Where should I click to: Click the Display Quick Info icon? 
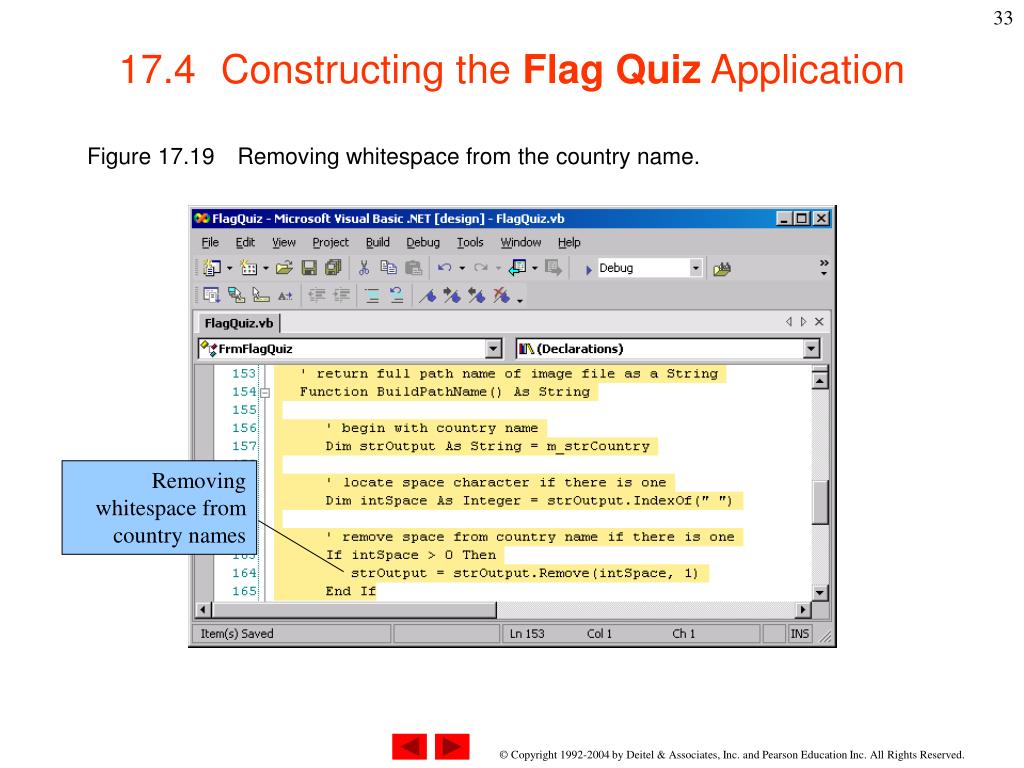coord(261,296)
